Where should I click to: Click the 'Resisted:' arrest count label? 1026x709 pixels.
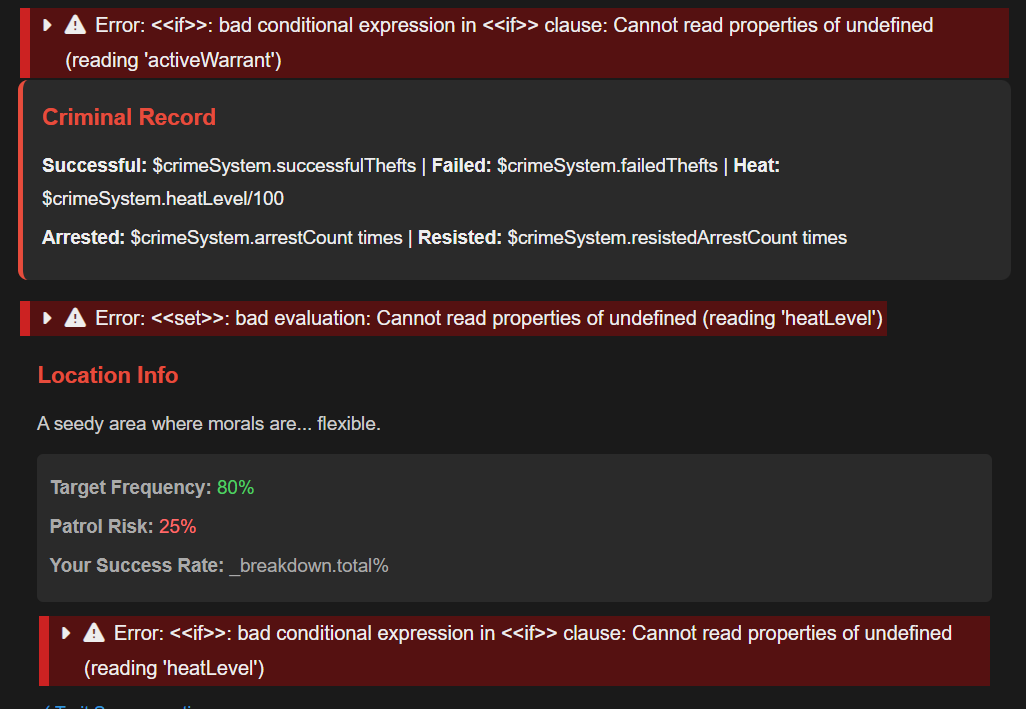(x=460, y=238)
